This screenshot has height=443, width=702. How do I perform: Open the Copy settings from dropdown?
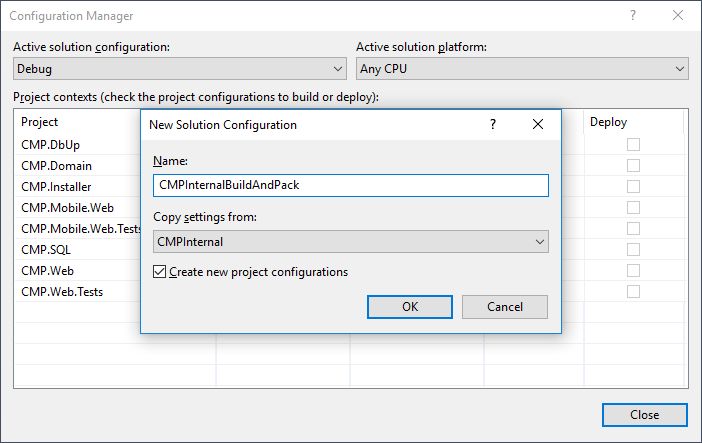point(350,242)
